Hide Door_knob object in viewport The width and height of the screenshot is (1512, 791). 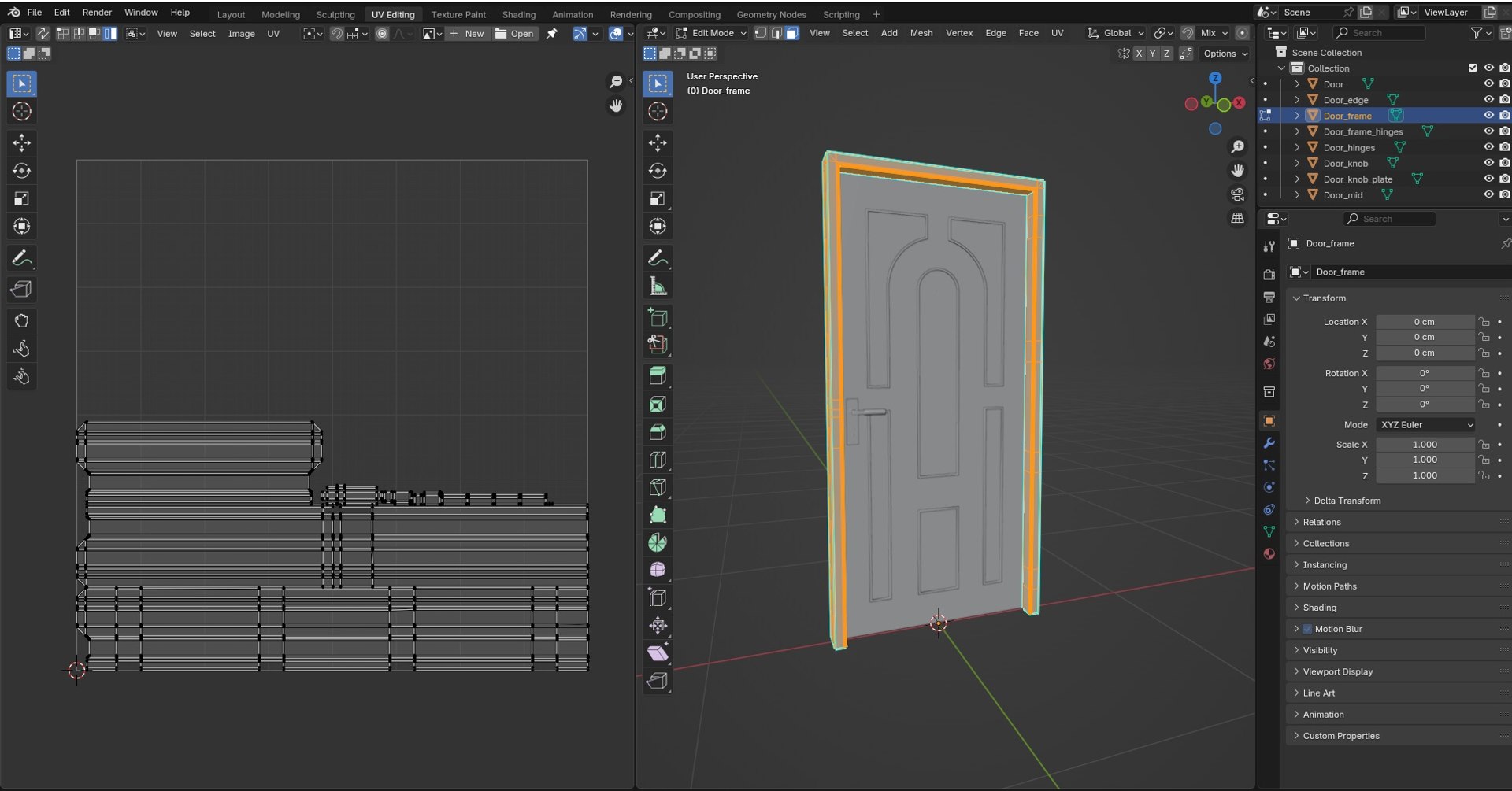1488,163
